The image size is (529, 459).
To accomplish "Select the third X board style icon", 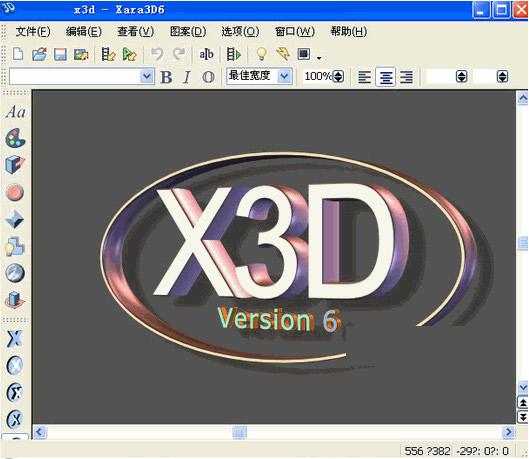I will pyautogui.click(x=15, y=392).
